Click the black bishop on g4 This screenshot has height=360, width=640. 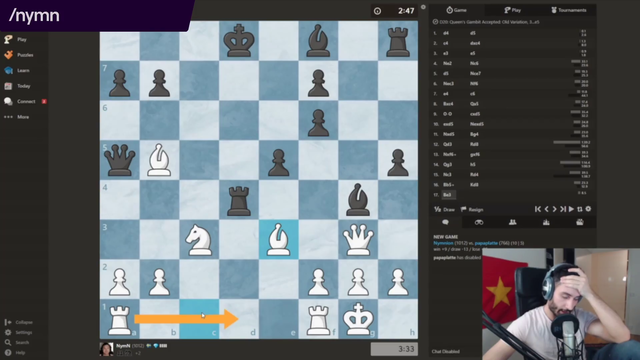(x=358, y=200)
